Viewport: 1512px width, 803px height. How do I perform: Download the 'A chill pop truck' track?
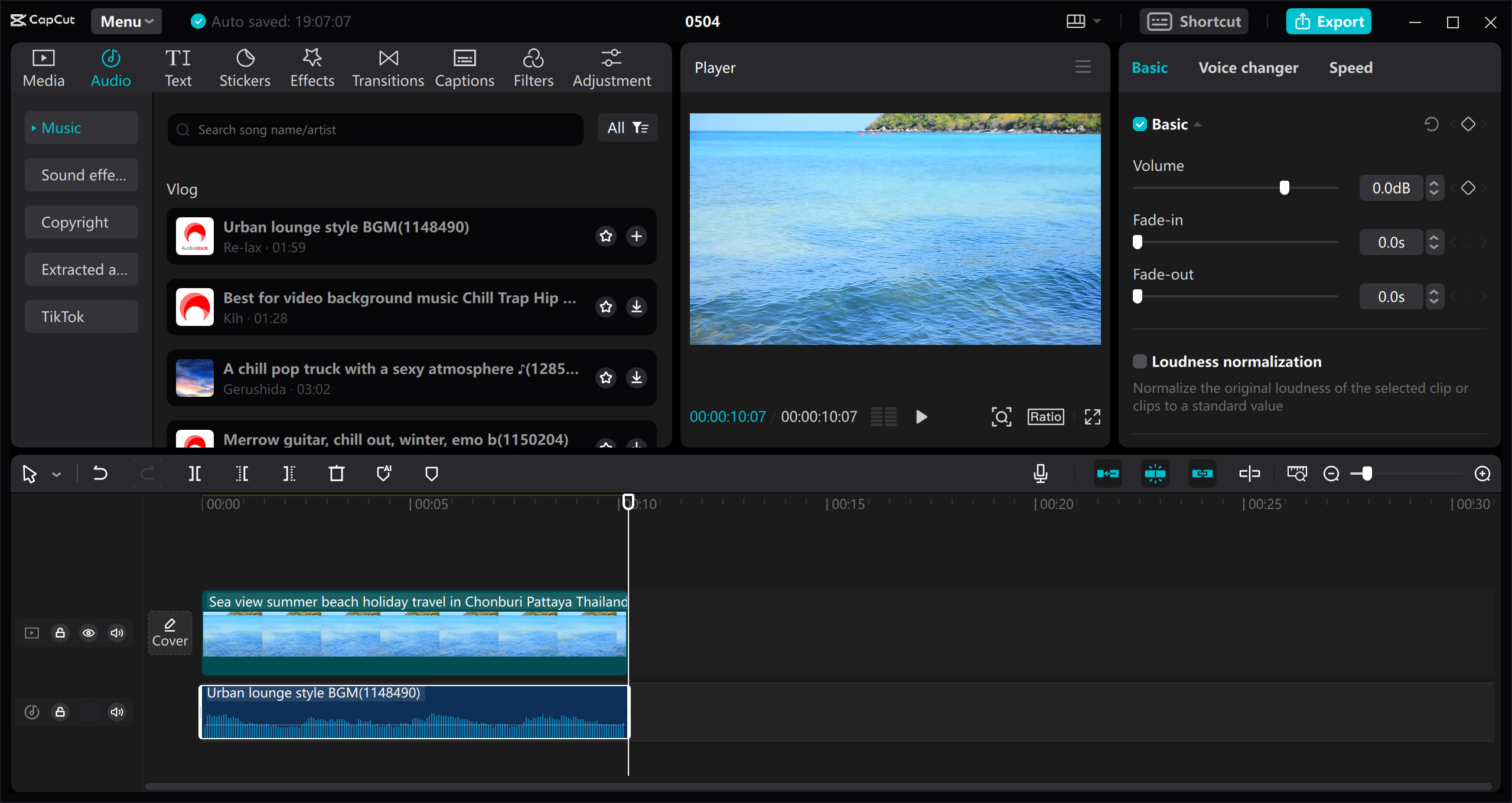coord(636,378)
